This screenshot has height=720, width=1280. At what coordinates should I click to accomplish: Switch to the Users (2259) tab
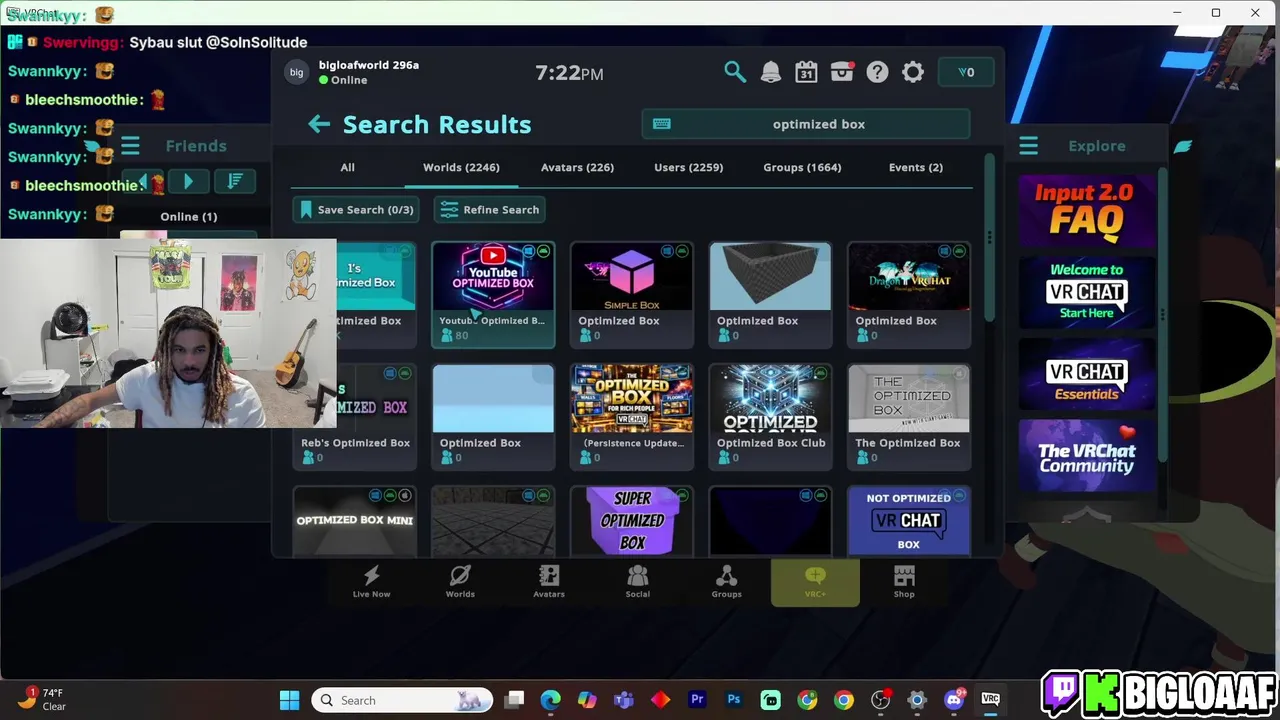pos(688,167)
